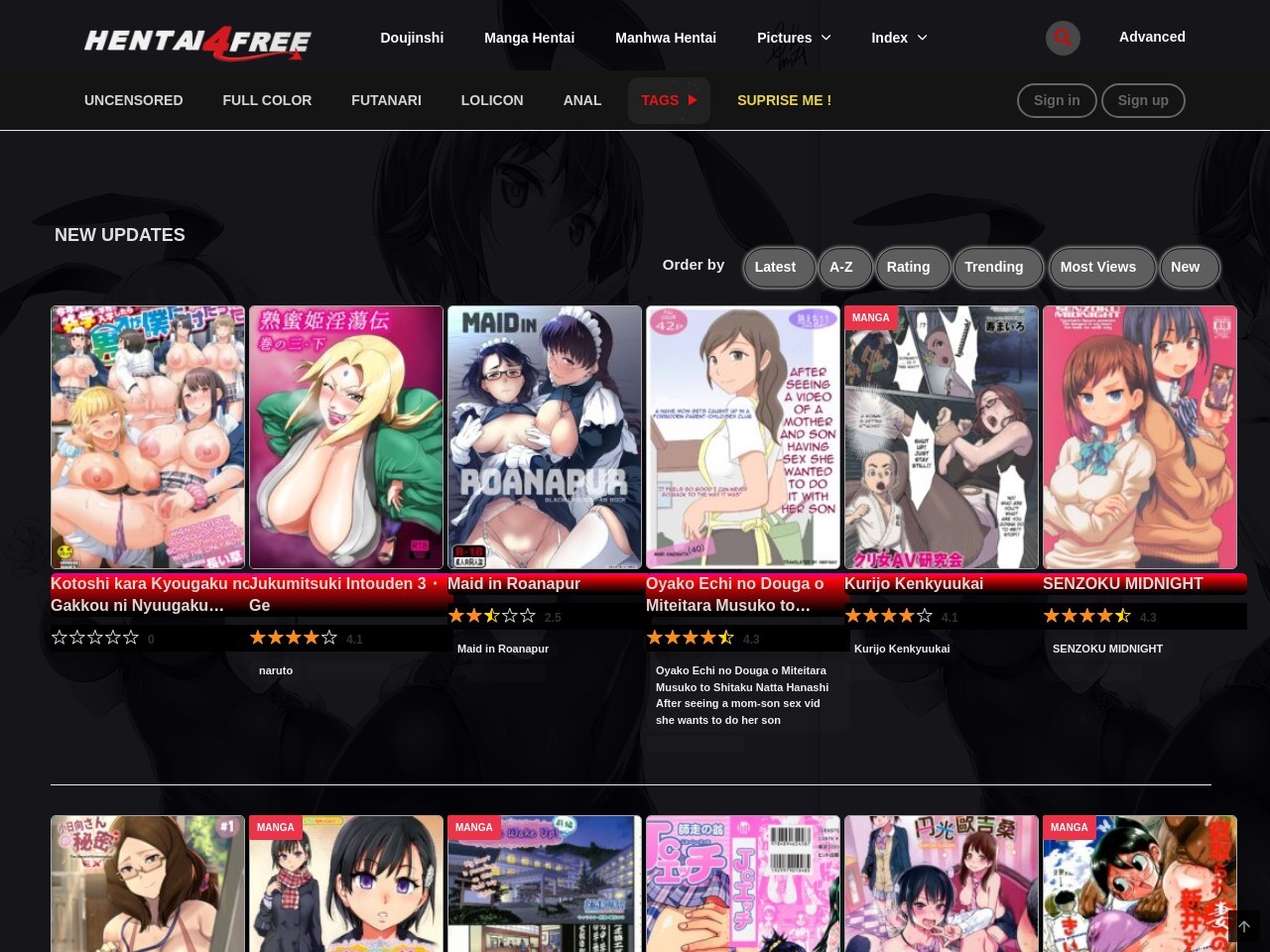Image resolution: width=1270 pixels, height=952 pixels.
Task: Open the Doujinshi menu item
Action: 412,38
